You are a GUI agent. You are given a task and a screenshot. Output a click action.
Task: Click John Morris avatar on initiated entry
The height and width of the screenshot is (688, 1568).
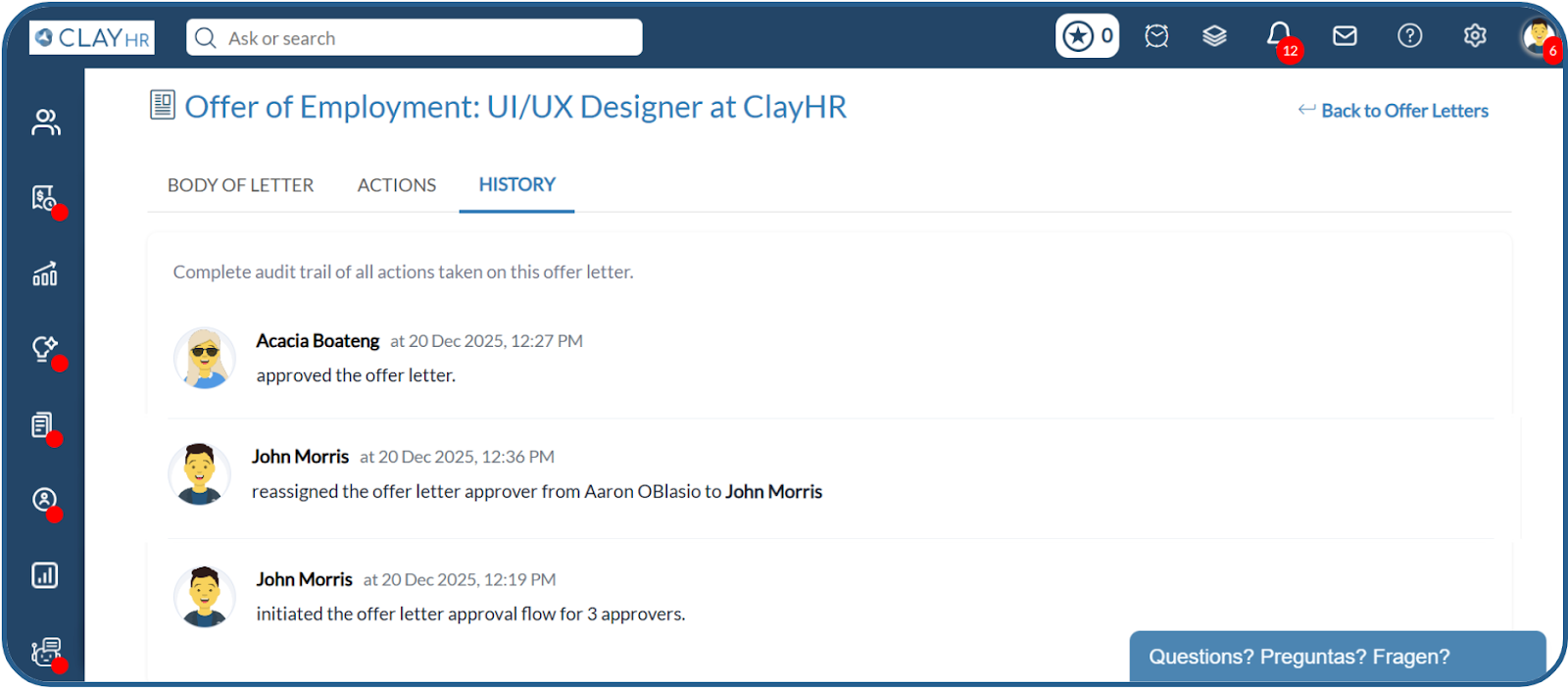[205, 597]
